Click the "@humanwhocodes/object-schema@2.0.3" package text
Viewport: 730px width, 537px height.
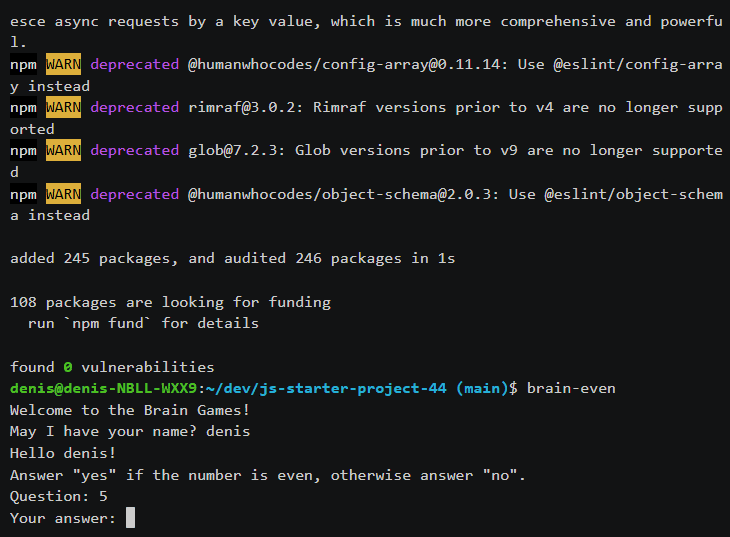click(x=340, y=194)
